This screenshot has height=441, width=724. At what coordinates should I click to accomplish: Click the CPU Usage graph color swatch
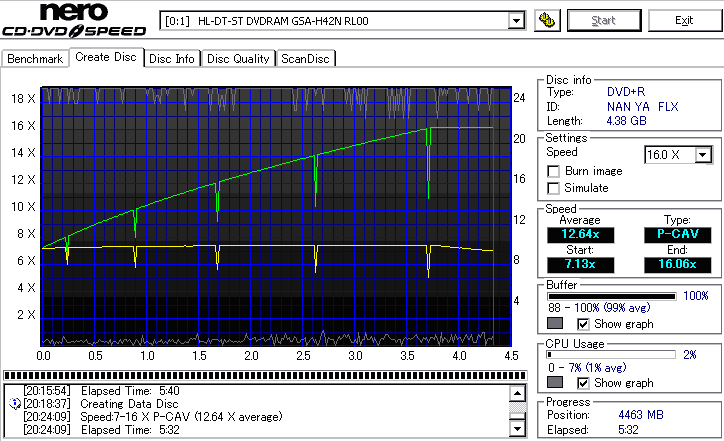[555, 382]
